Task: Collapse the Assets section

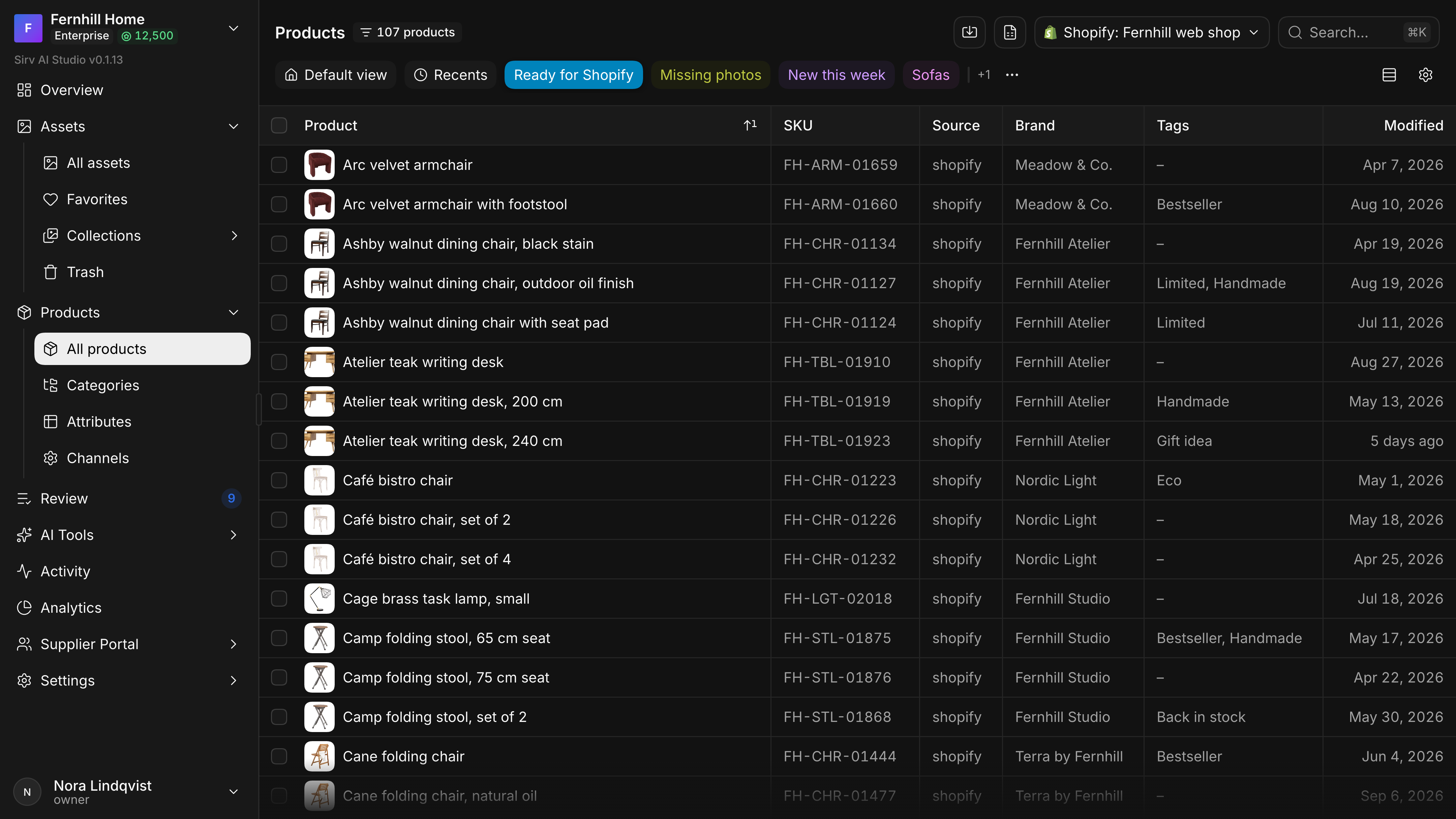Action: pos(234,126)
